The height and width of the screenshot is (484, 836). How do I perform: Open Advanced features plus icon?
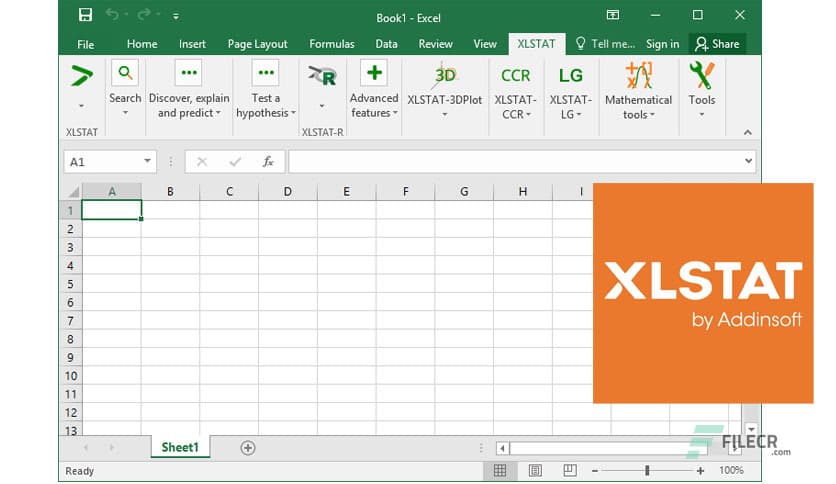tap(374, 72)
